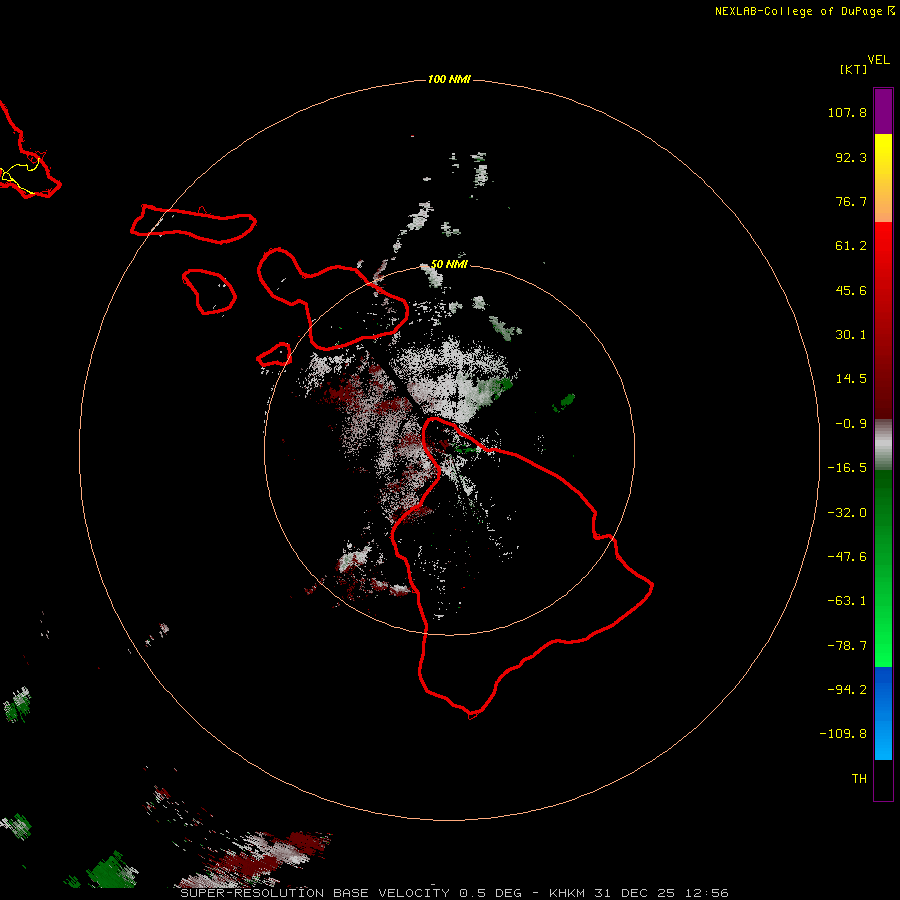Viewport: 900px width, 900px height.
Task: Click the 30.1 legend value
Action: [851, 335]
